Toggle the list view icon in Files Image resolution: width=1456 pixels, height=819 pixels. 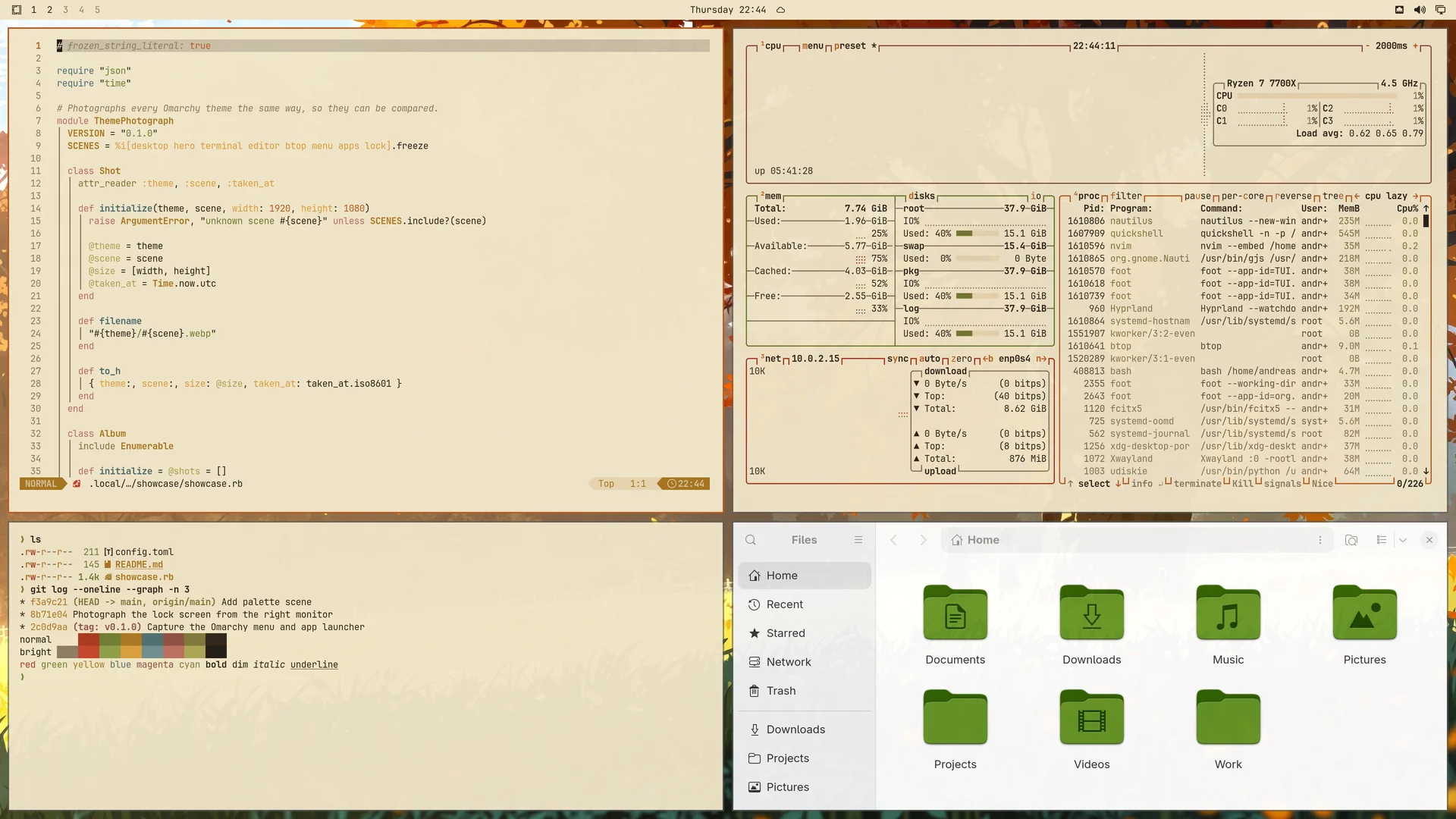tap(1382, 540)
